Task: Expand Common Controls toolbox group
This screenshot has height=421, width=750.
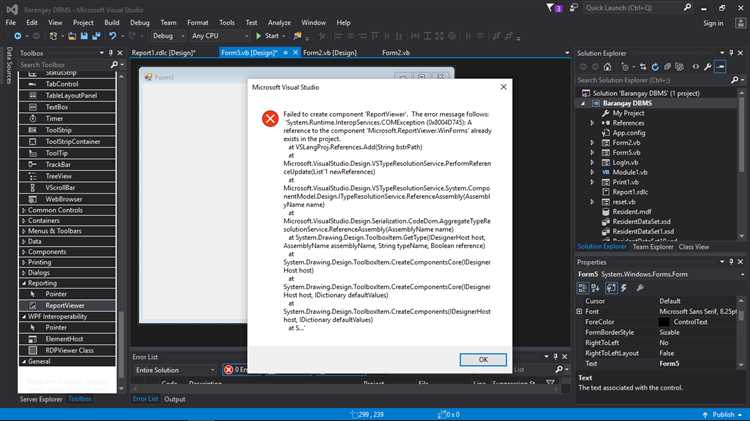Action: (x=23, y=210)
